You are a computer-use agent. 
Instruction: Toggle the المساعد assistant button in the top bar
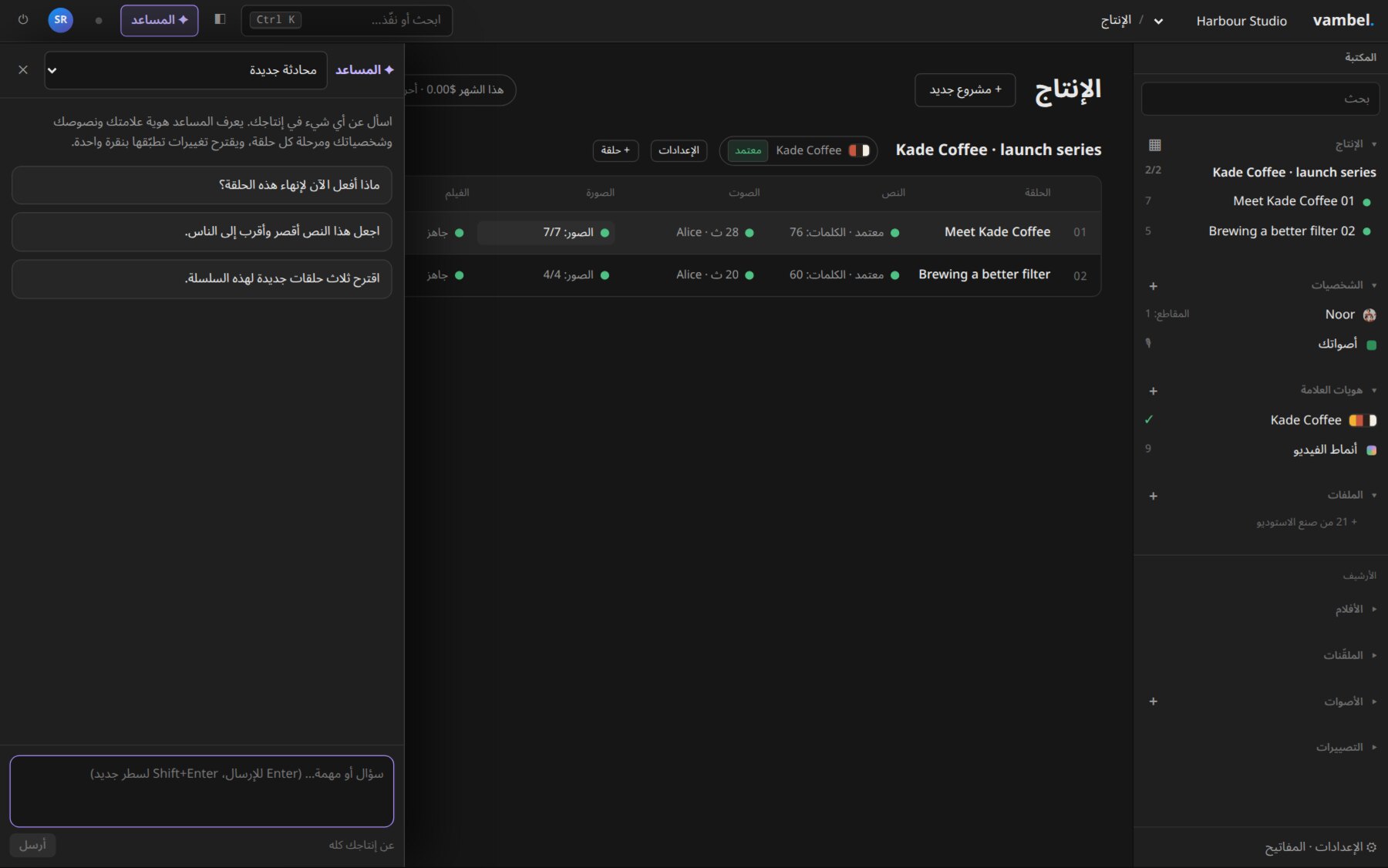tap(160, 20)
